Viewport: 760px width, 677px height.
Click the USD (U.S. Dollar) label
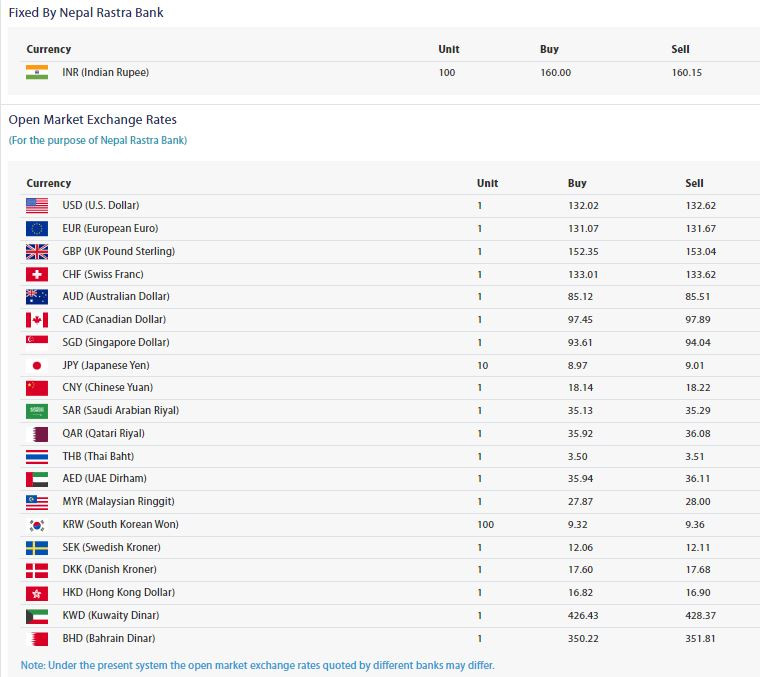point(100,206)
